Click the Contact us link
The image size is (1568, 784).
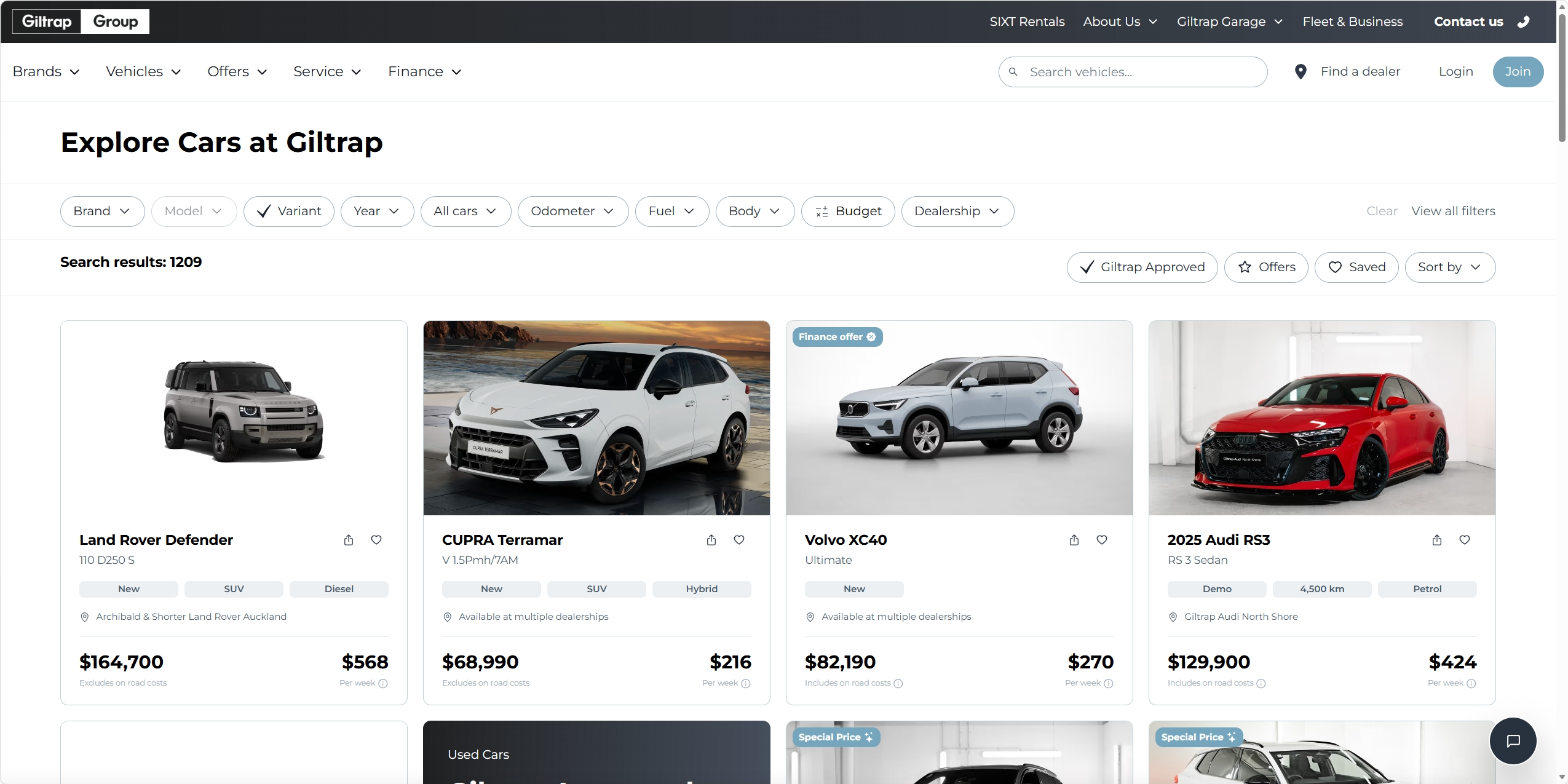pos(1468,22)
